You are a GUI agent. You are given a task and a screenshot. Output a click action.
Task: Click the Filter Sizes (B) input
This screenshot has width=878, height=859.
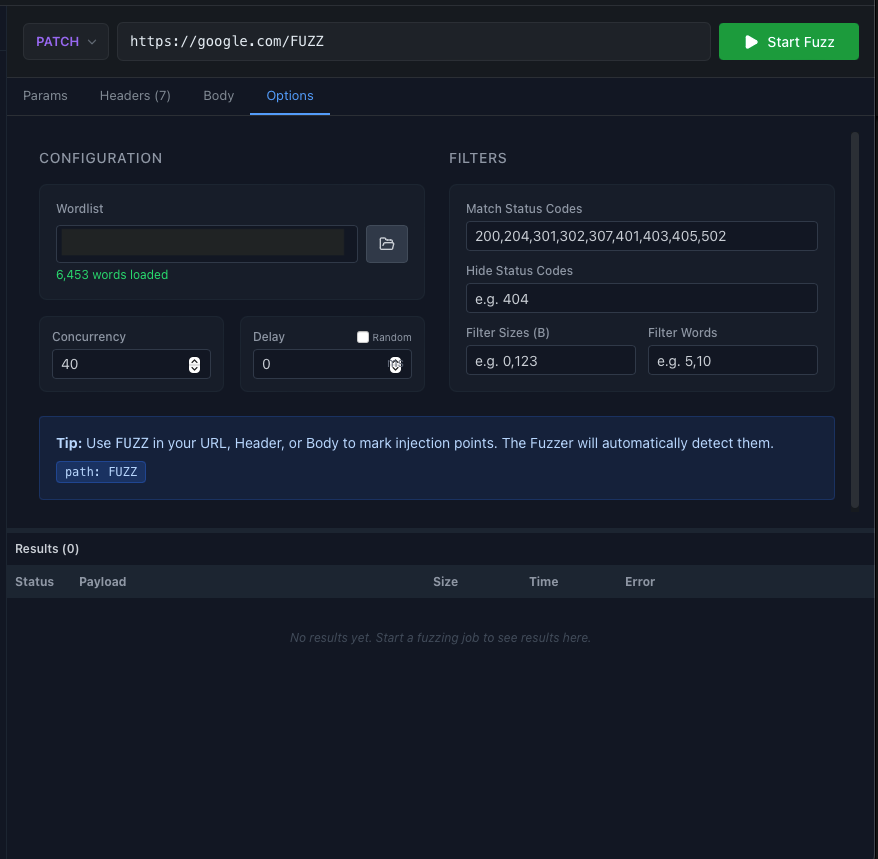550,360
